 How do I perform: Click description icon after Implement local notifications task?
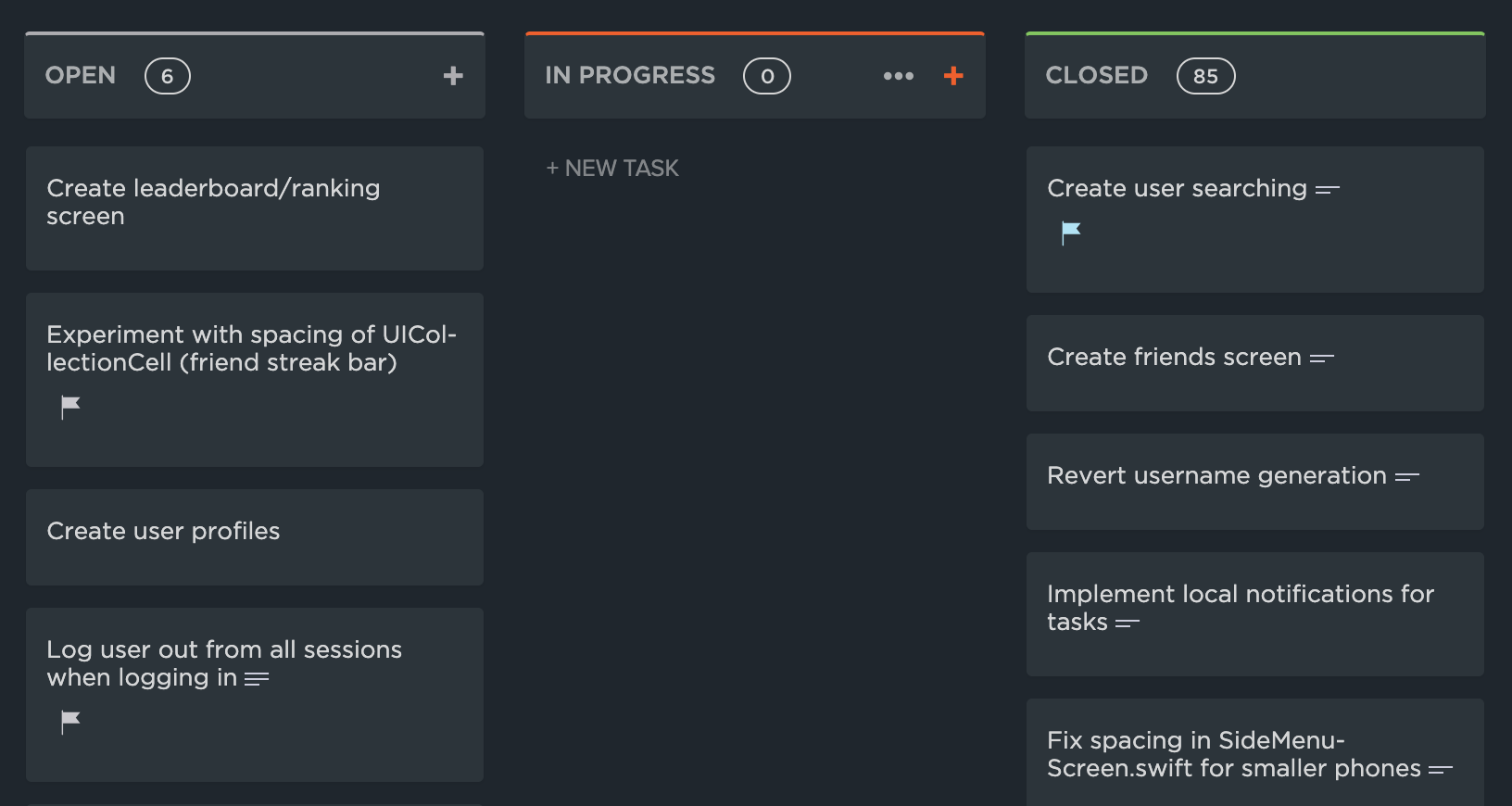1128,623
